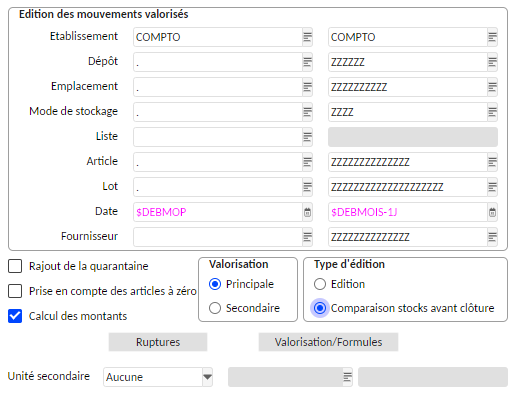
Task: Open lookup list for Liste field
Action: click(x=307, y=137)
